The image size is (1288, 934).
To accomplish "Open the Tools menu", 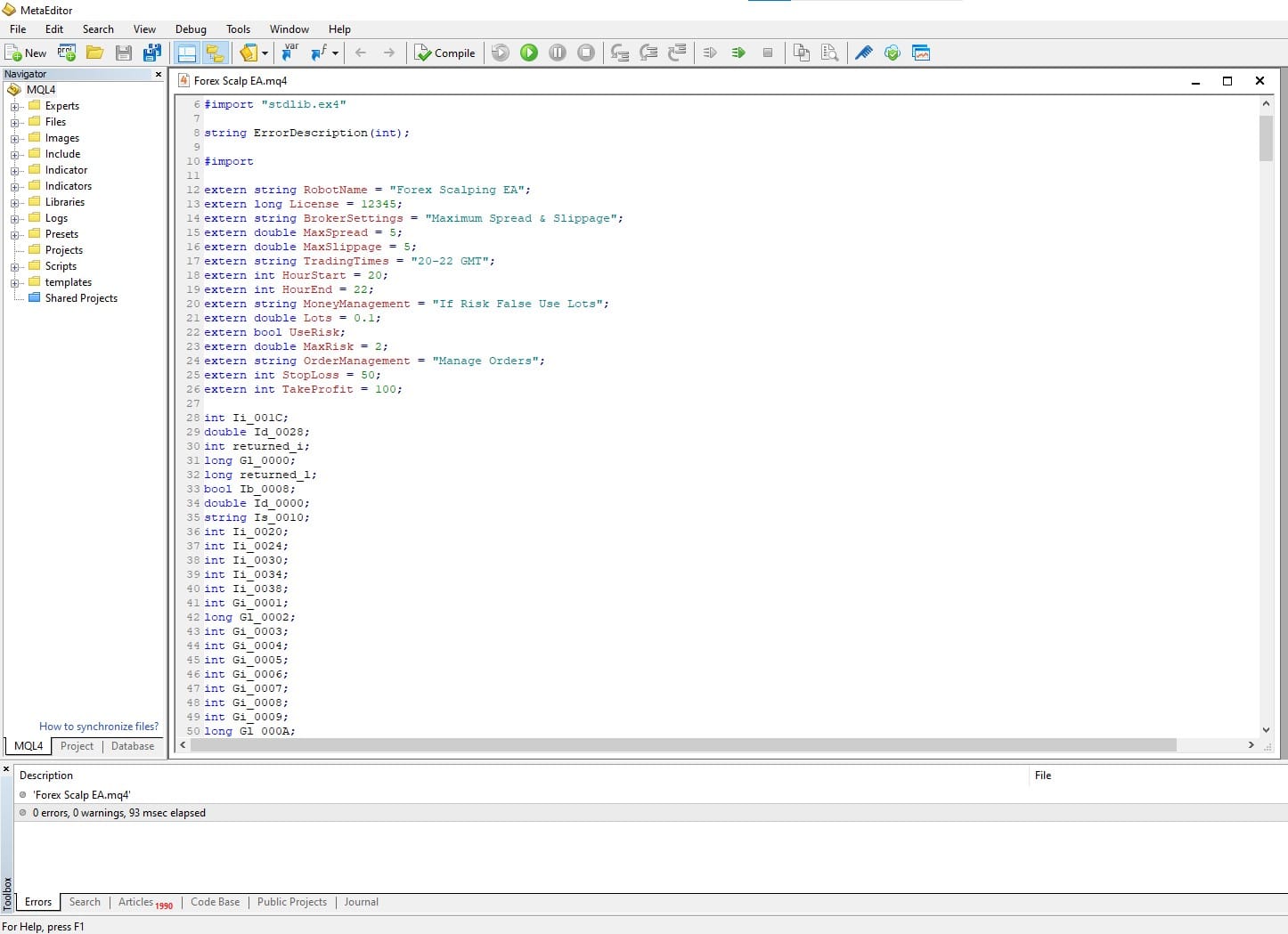I will click(238, 29).
